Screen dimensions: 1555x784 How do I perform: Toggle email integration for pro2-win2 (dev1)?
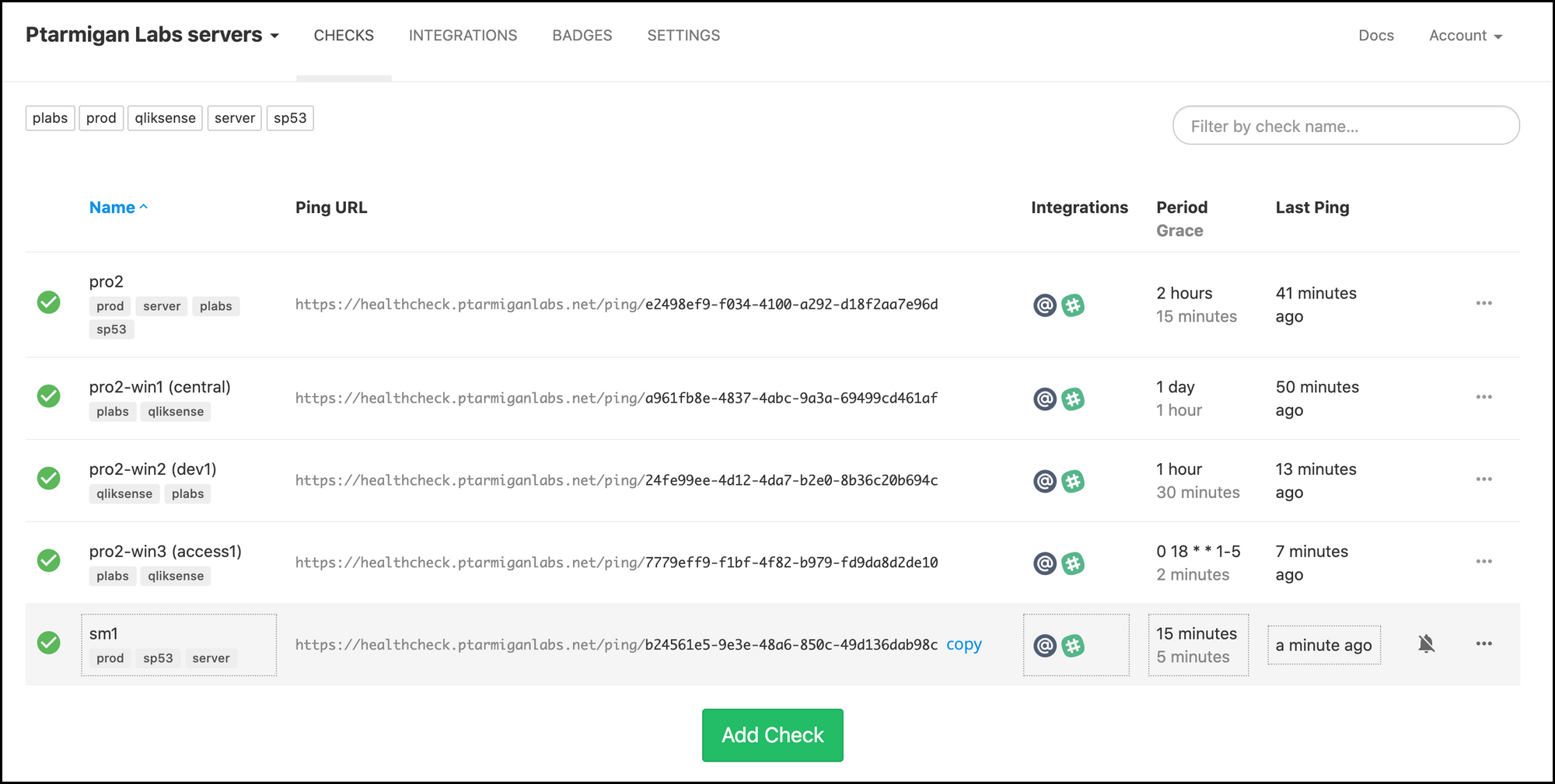click(x=1044, y=482)
